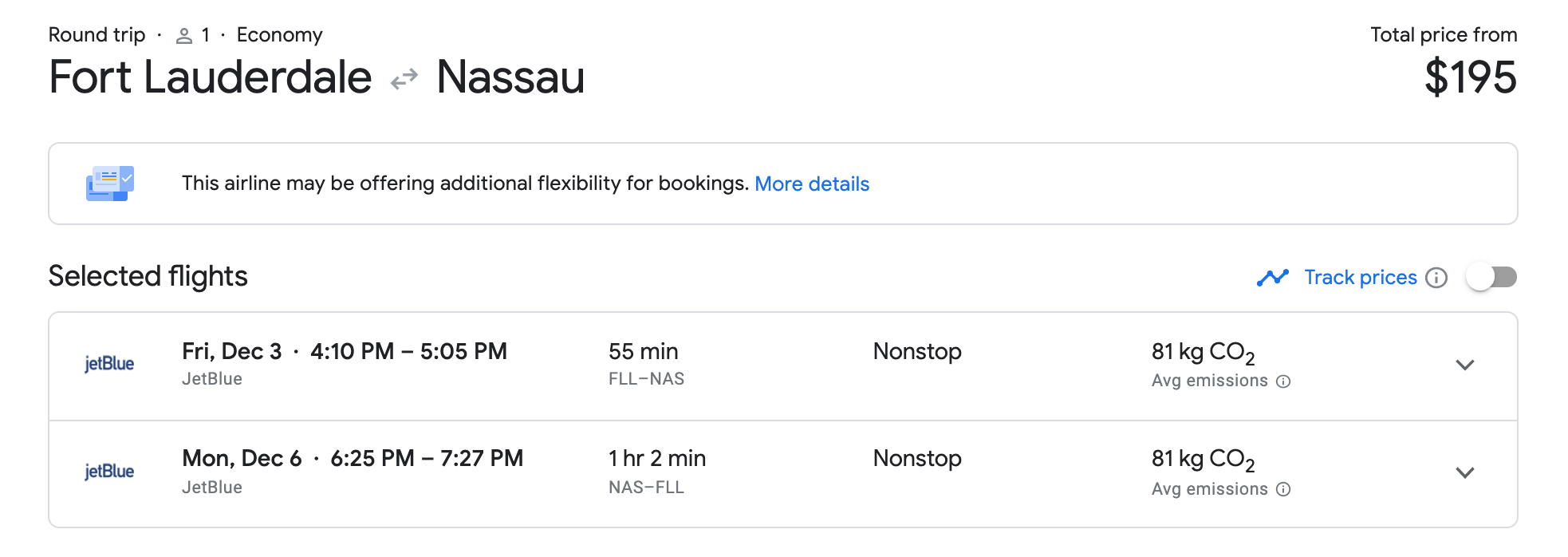Click the Fort Lauderdale heading

pyautogui.click(x=211, y=77)
